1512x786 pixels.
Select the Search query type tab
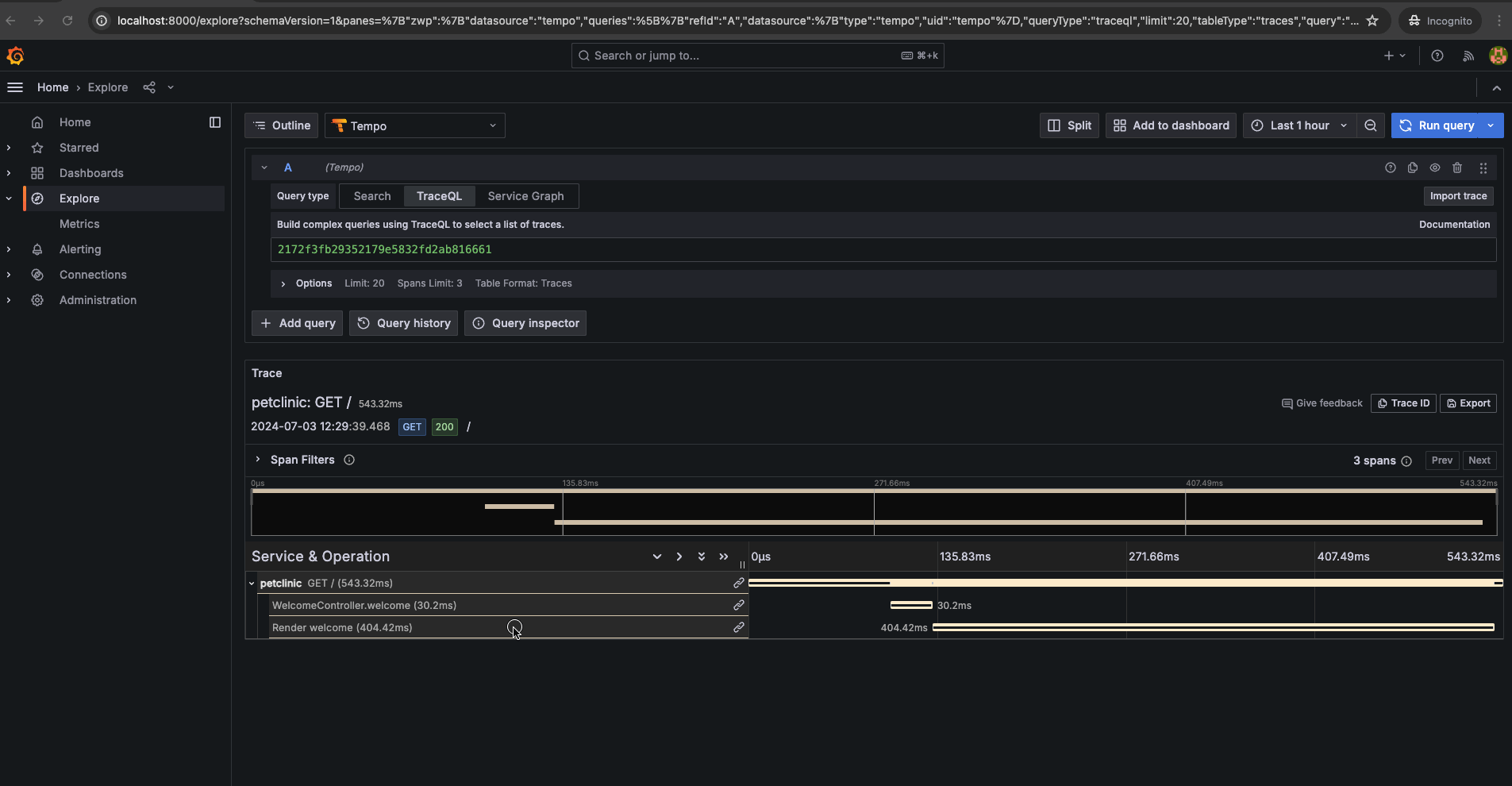coord(371,196)
